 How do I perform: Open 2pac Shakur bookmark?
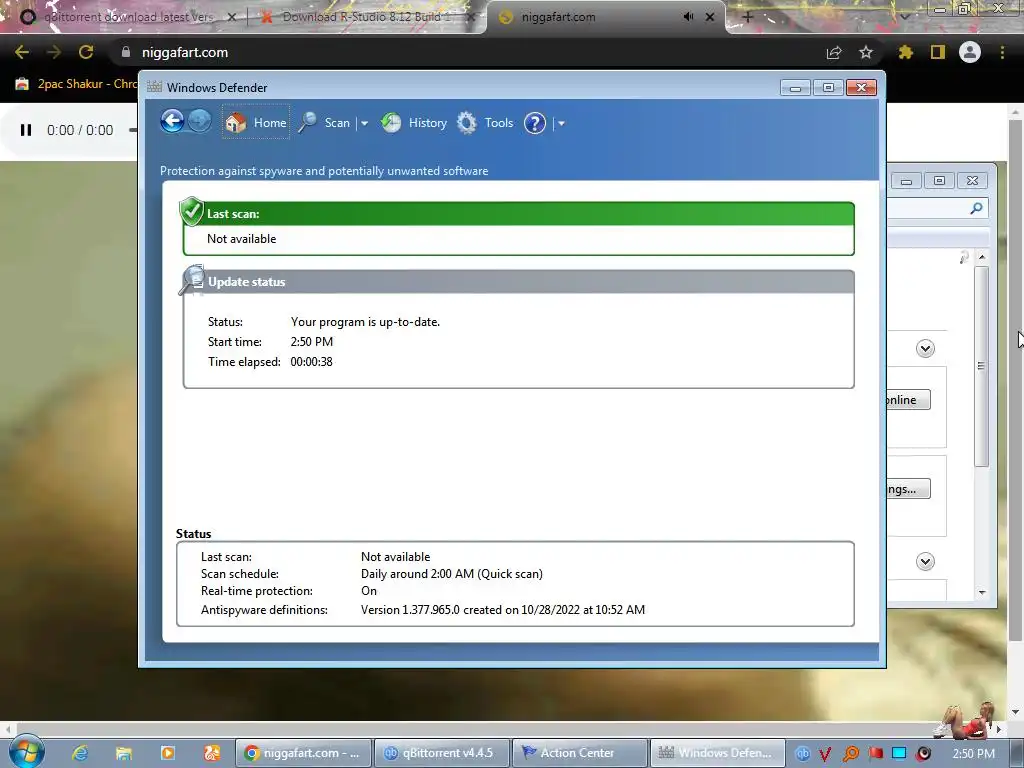[75, 84]
